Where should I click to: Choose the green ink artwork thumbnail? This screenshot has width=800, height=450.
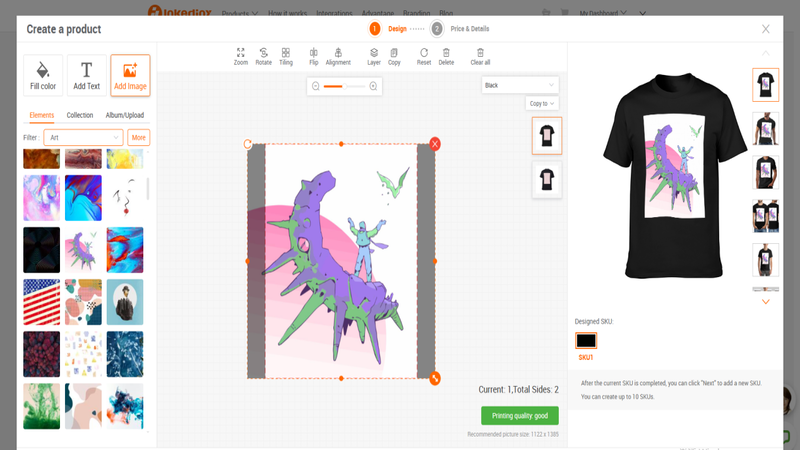(x=41, y=406)
